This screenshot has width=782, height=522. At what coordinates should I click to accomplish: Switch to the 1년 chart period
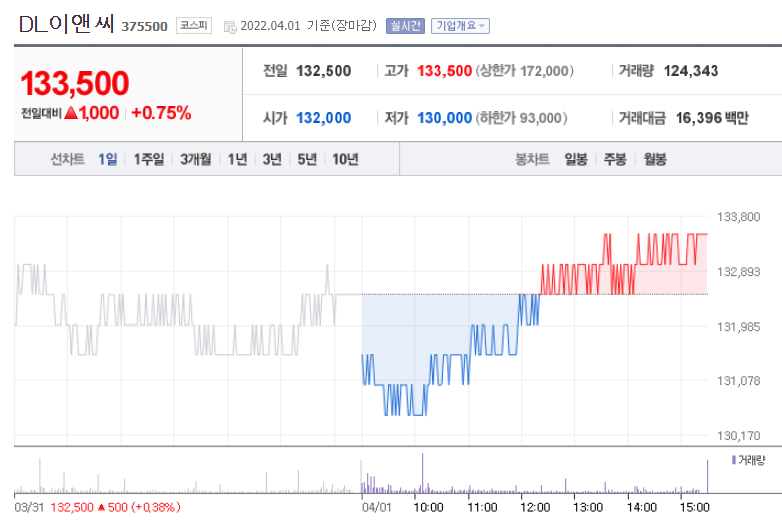click(237, 160)
